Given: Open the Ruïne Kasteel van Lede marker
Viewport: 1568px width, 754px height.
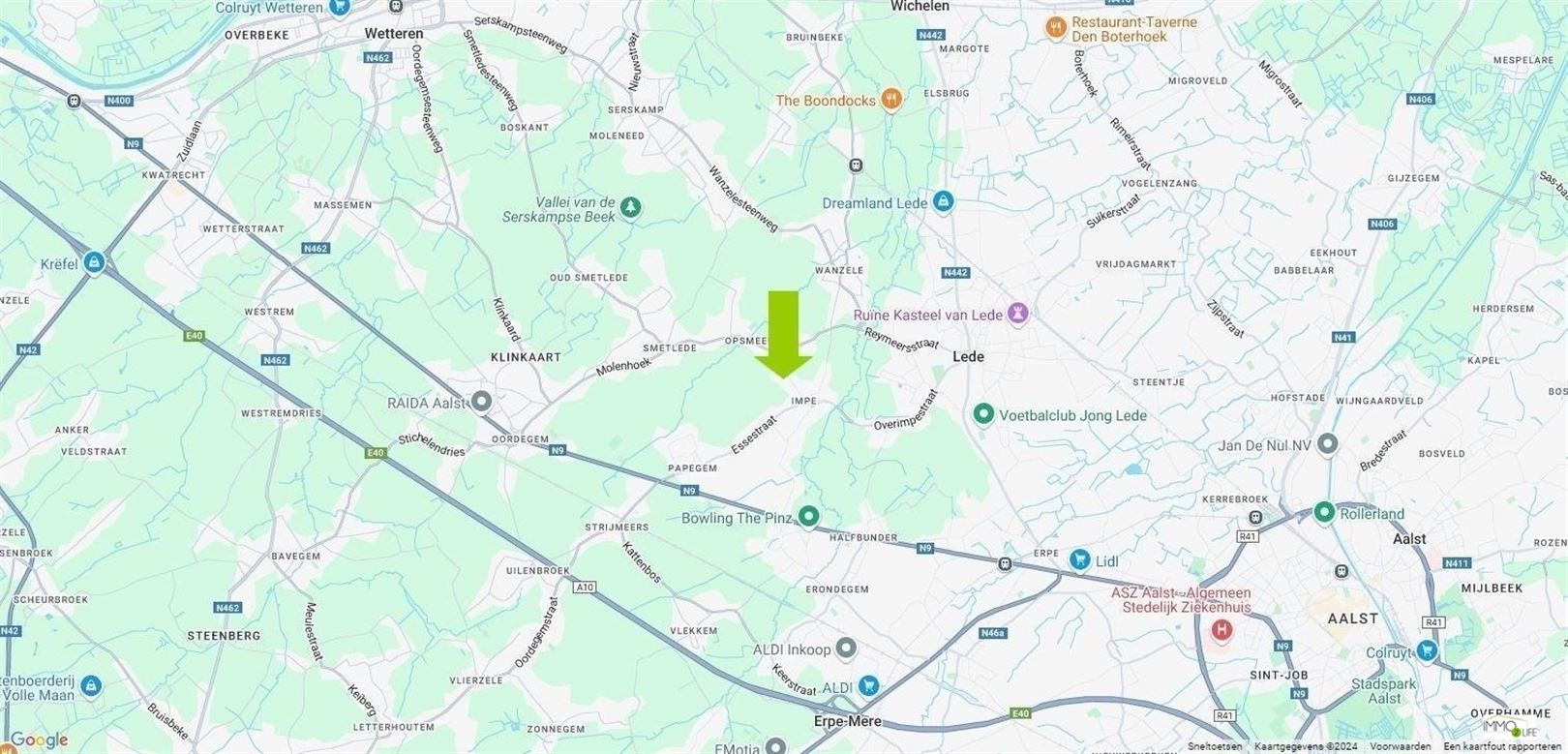Looking at the screenshot, I should click(x=1017, y=313).
